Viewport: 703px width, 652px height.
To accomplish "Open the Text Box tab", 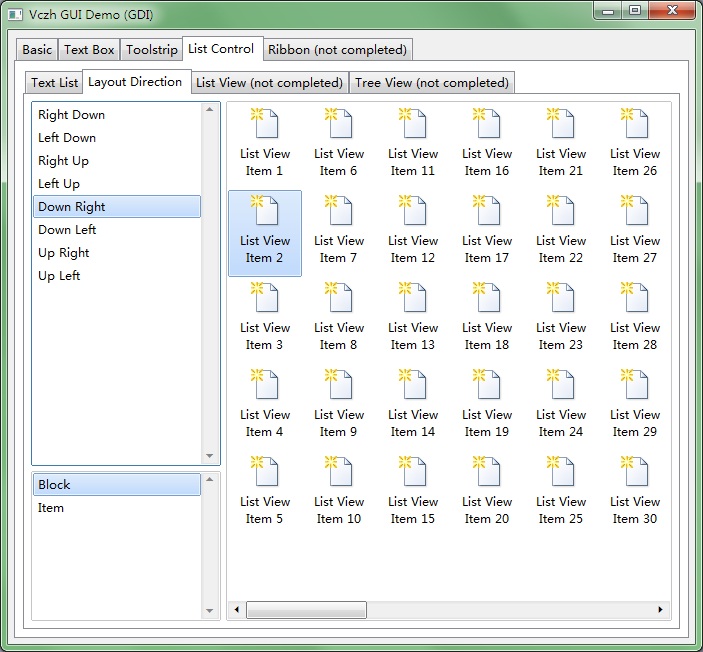I will tap(89, 49).
